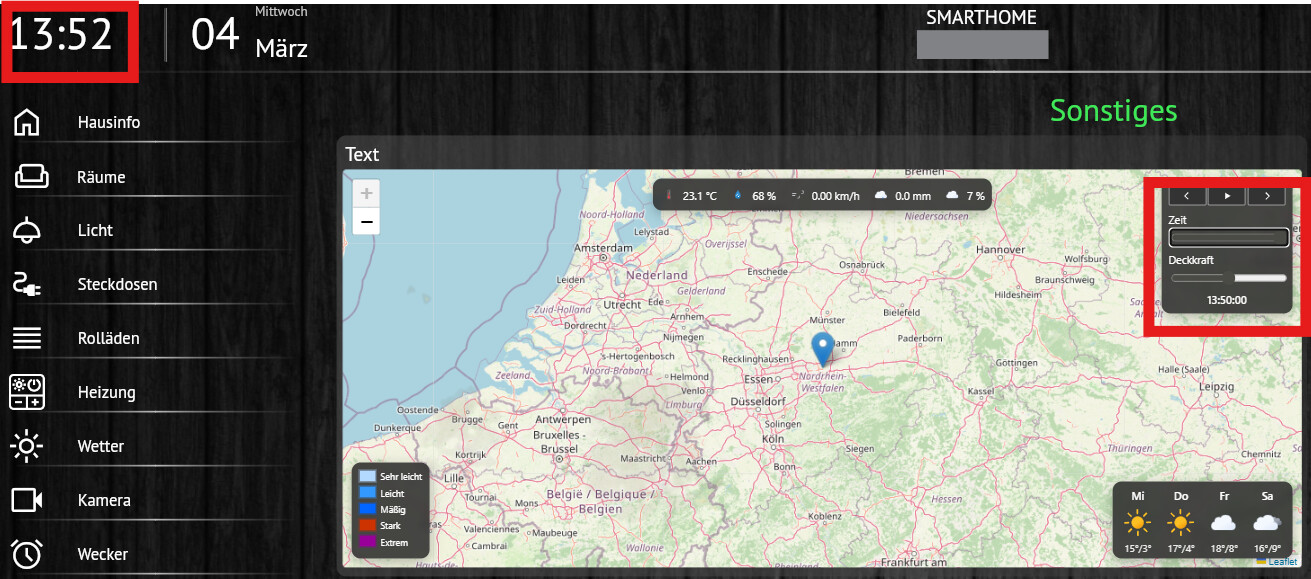Play the weather radar animation
1311x579 pixels.
[x=1227, y=196]
